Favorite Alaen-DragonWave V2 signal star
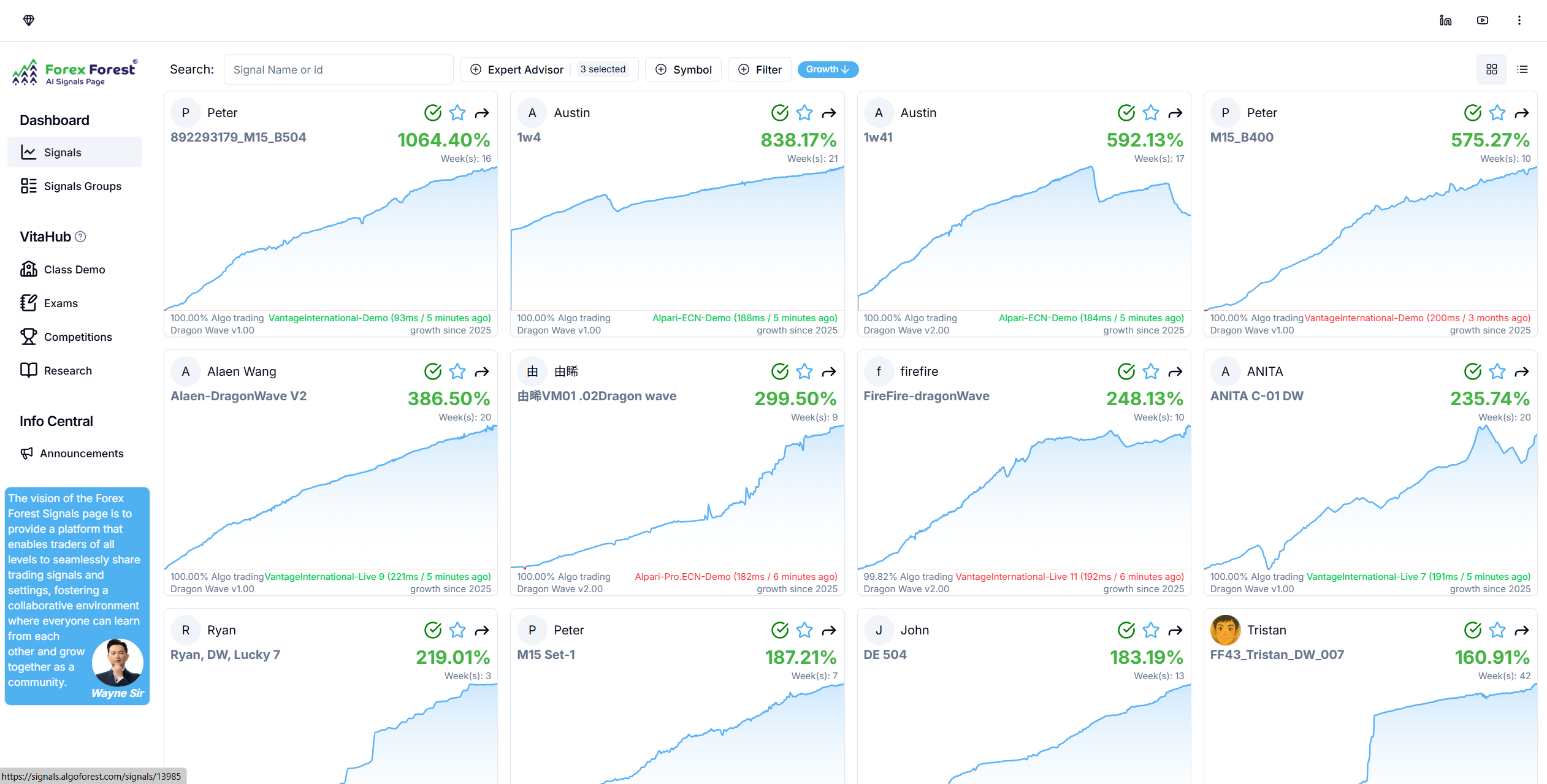1547x784 pixels. coord(457,371)
